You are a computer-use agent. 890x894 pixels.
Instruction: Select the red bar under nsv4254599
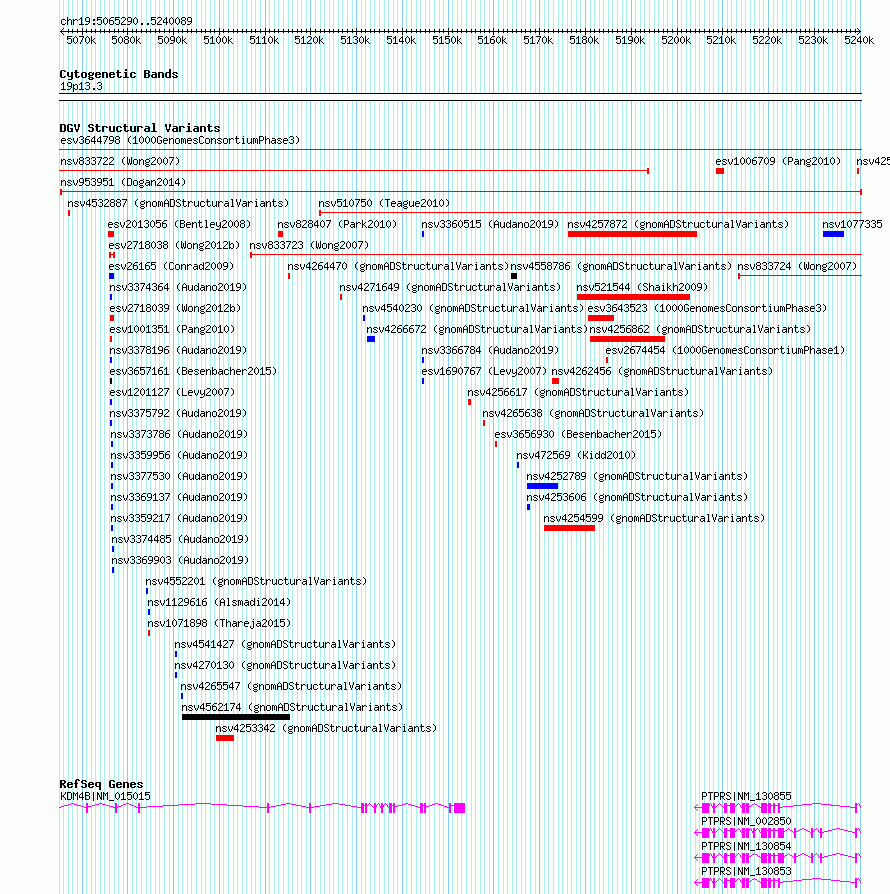coord(569,529)
